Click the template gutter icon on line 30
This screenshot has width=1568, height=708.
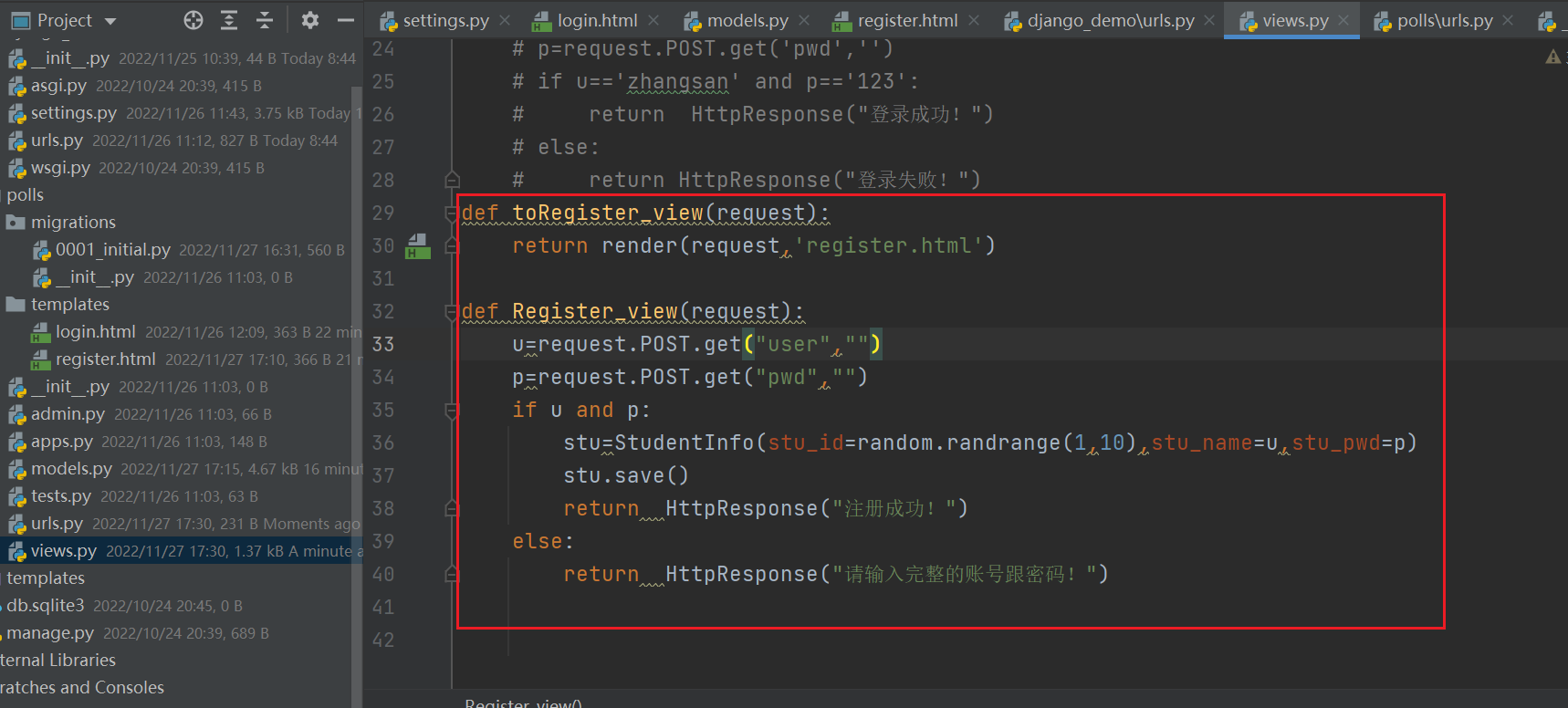pos(418,246)
